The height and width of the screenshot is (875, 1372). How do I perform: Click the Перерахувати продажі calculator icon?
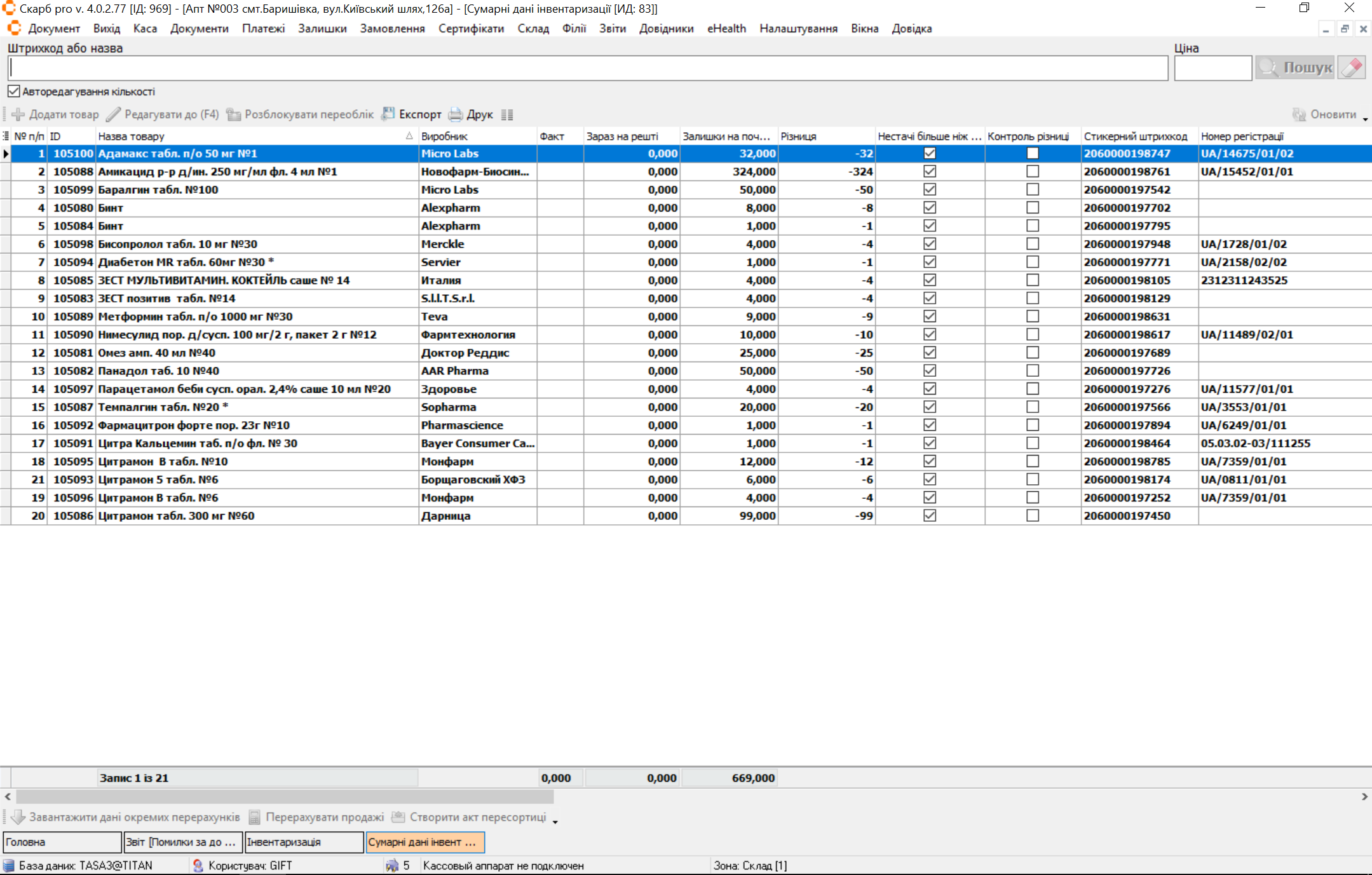coord(254,817)
